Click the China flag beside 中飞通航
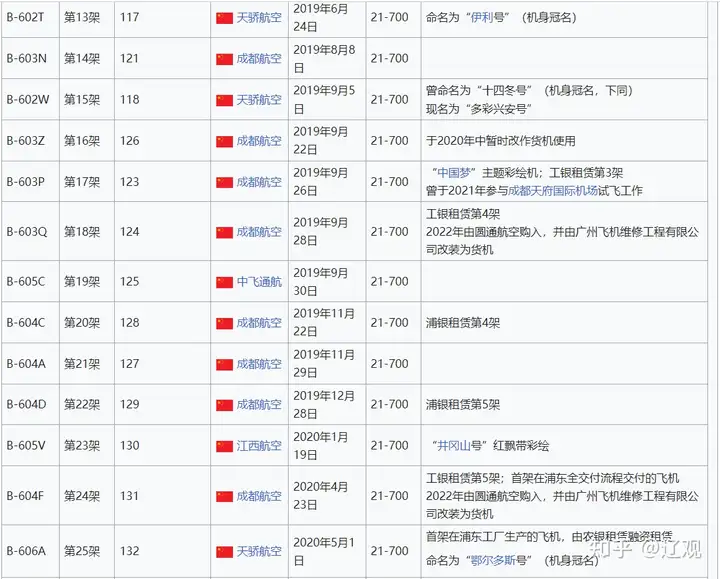This screenshot has width=720, height=579. [225, 282]
